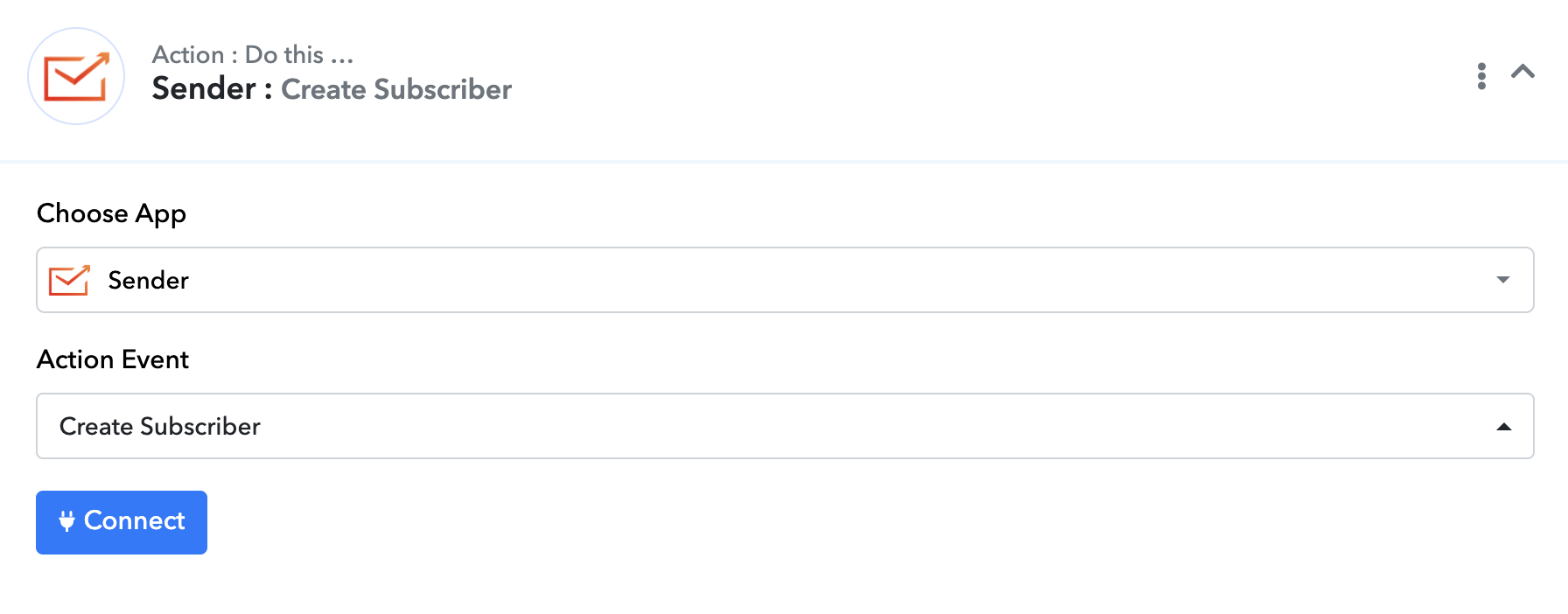Select "Create Subscriber" text in event field
The height and width of the screenshot is (614, 1568).
(x=160, y=426)
